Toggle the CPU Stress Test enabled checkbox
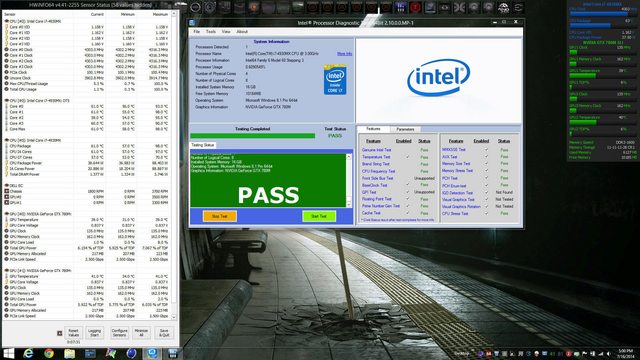 click(486, 213)
